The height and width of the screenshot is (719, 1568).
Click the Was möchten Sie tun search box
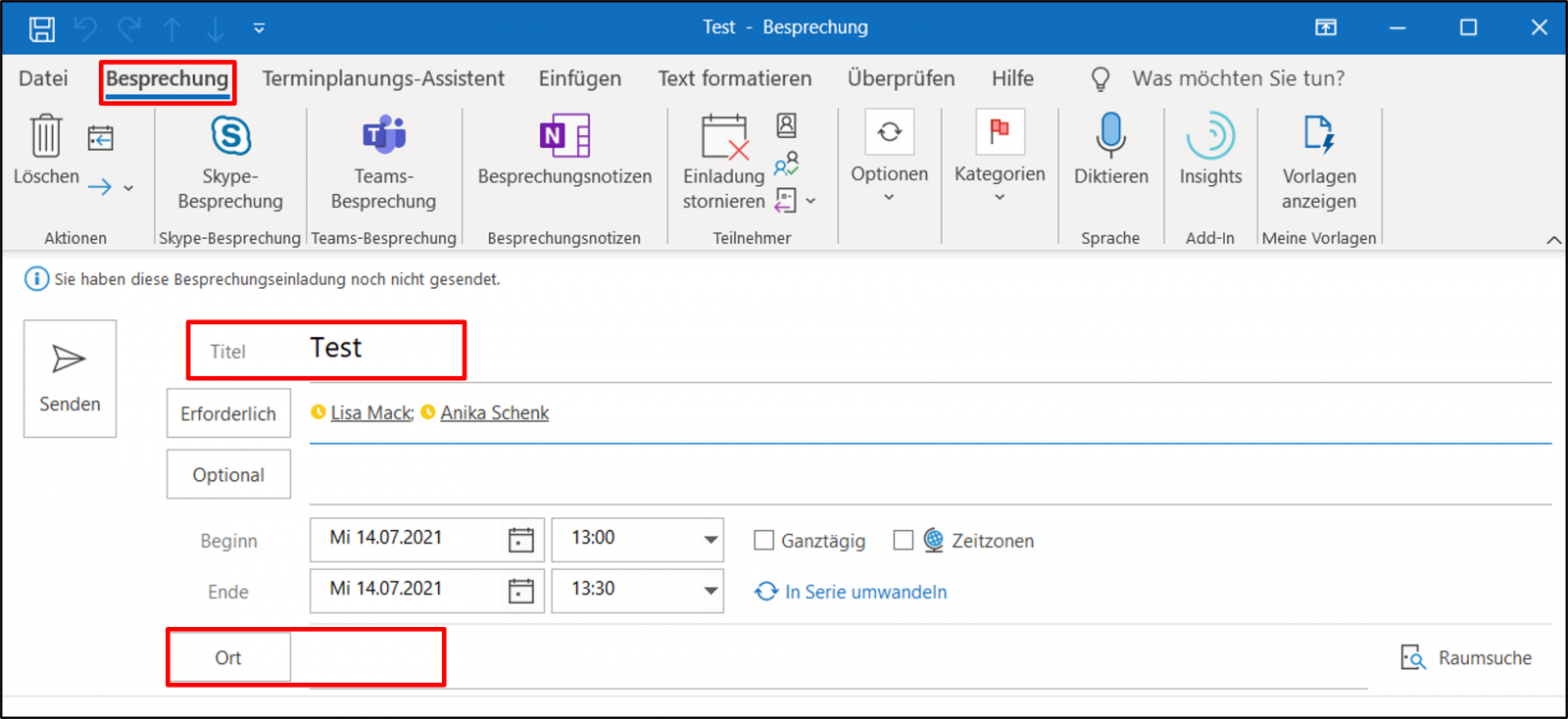point(1239,78)
